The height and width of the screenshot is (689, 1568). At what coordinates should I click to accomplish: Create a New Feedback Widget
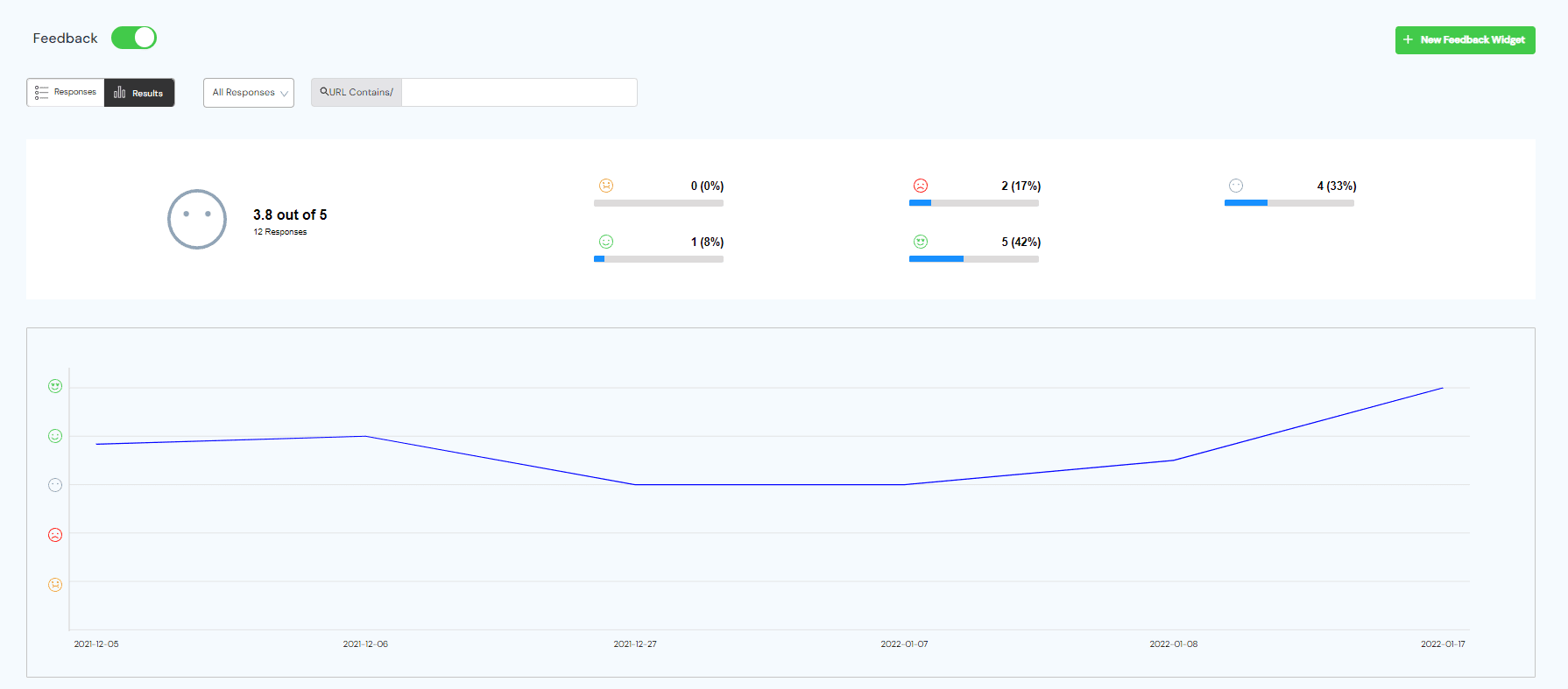(x=1465, y=40)
